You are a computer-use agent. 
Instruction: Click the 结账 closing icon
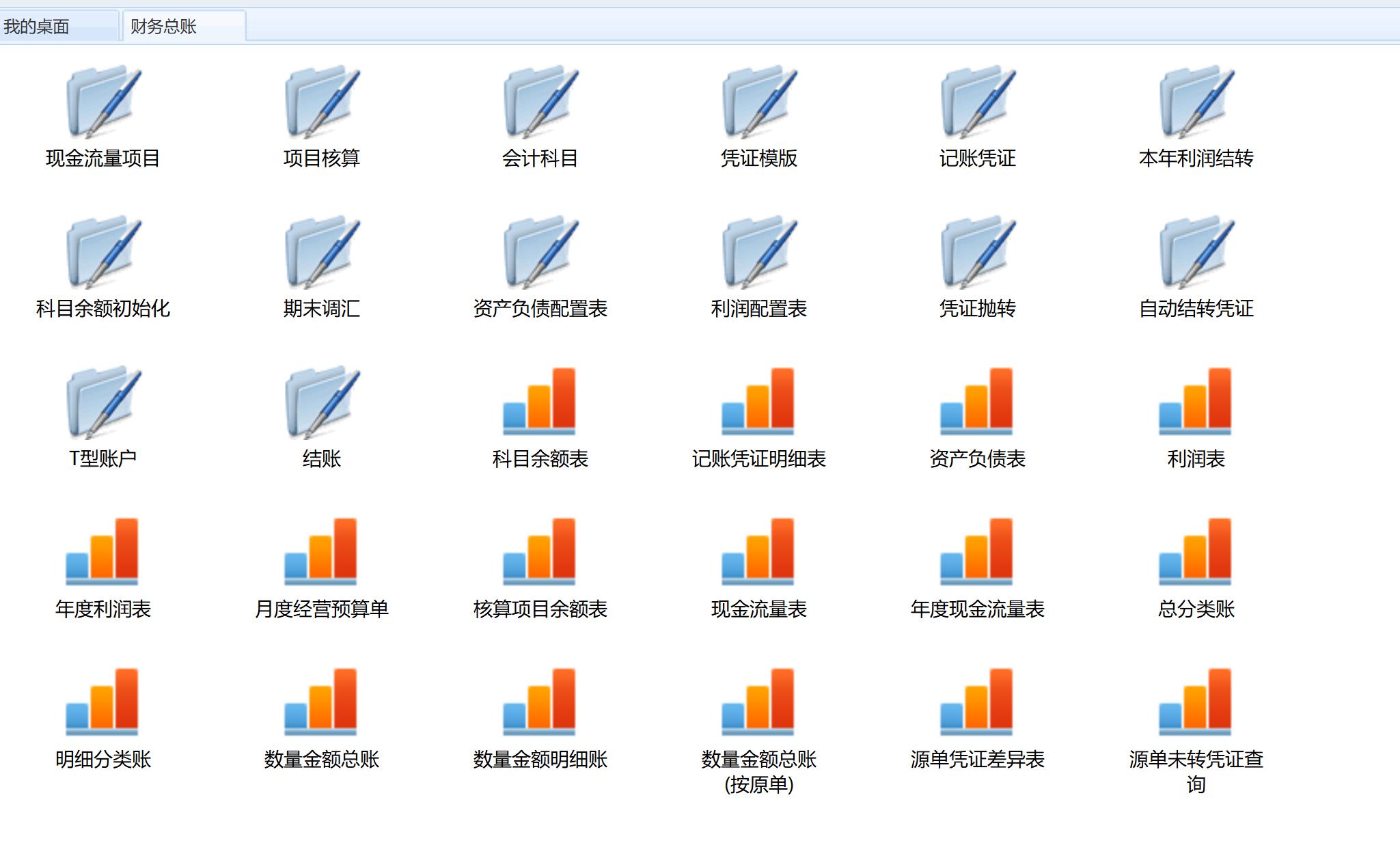coord(321,403)
